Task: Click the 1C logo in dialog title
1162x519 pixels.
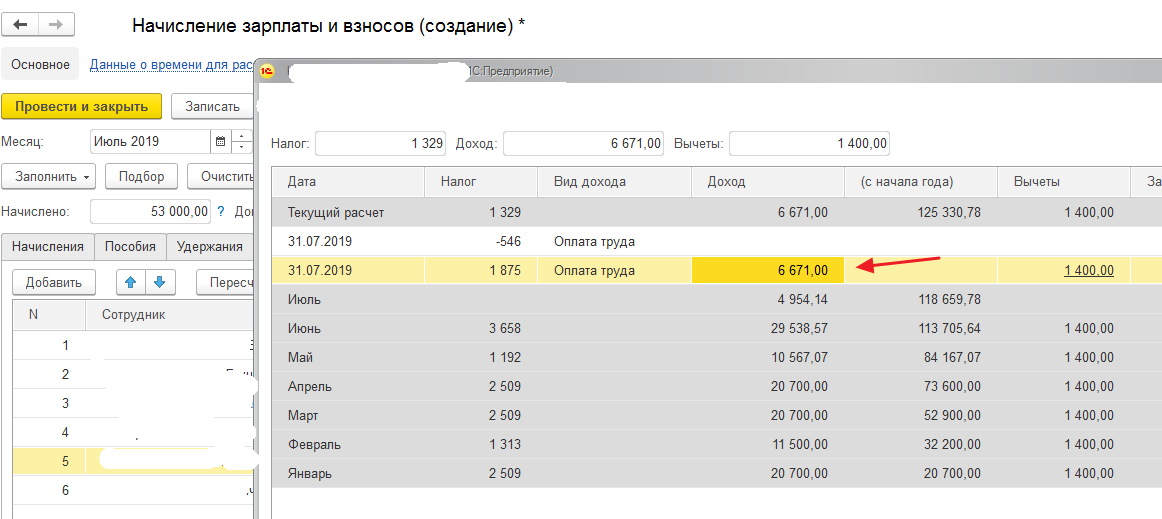Action: pyautogui.click(x=268, y=71)
